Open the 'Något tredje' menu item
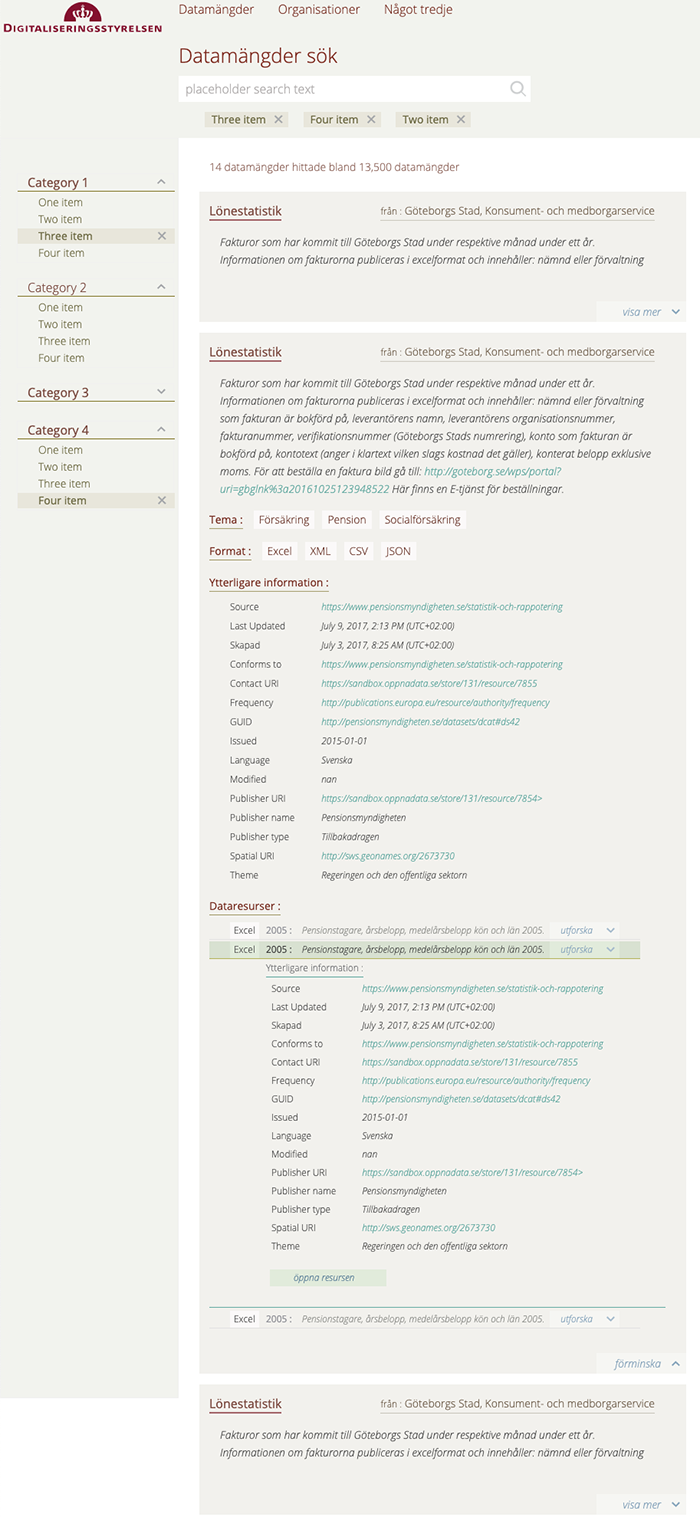Screen dimensions: 700x1527 click(418, 10)
